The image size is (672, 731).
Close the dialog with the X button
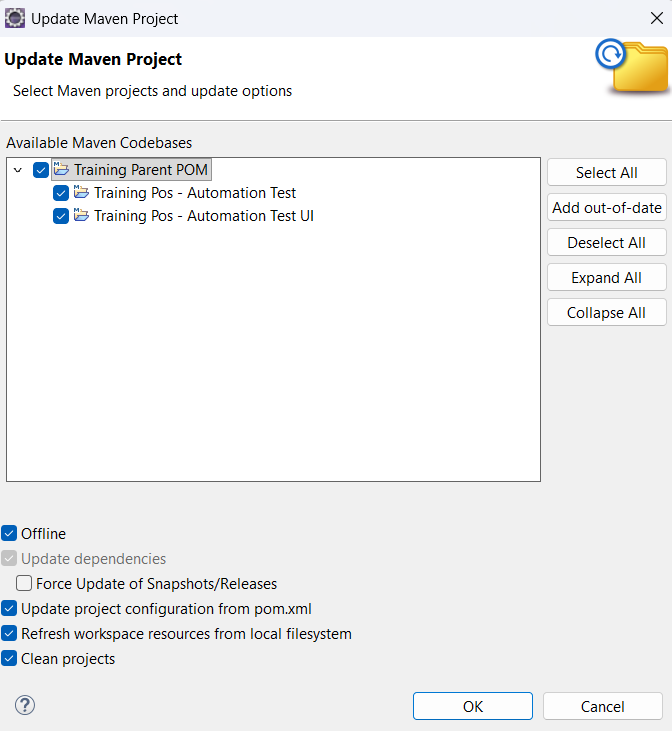click(657, 18)
